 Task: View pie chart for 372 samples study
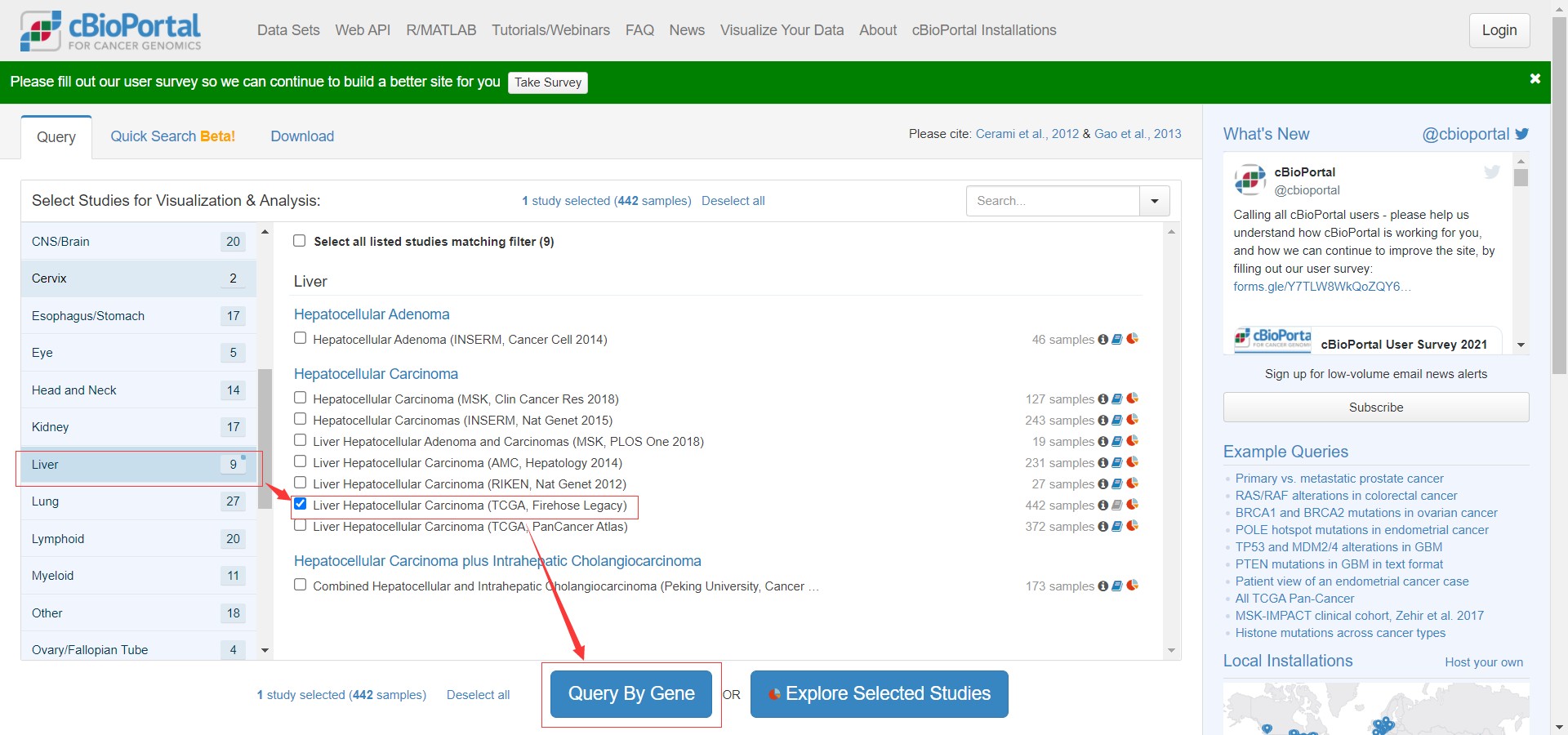click(x=1132, y=526)
